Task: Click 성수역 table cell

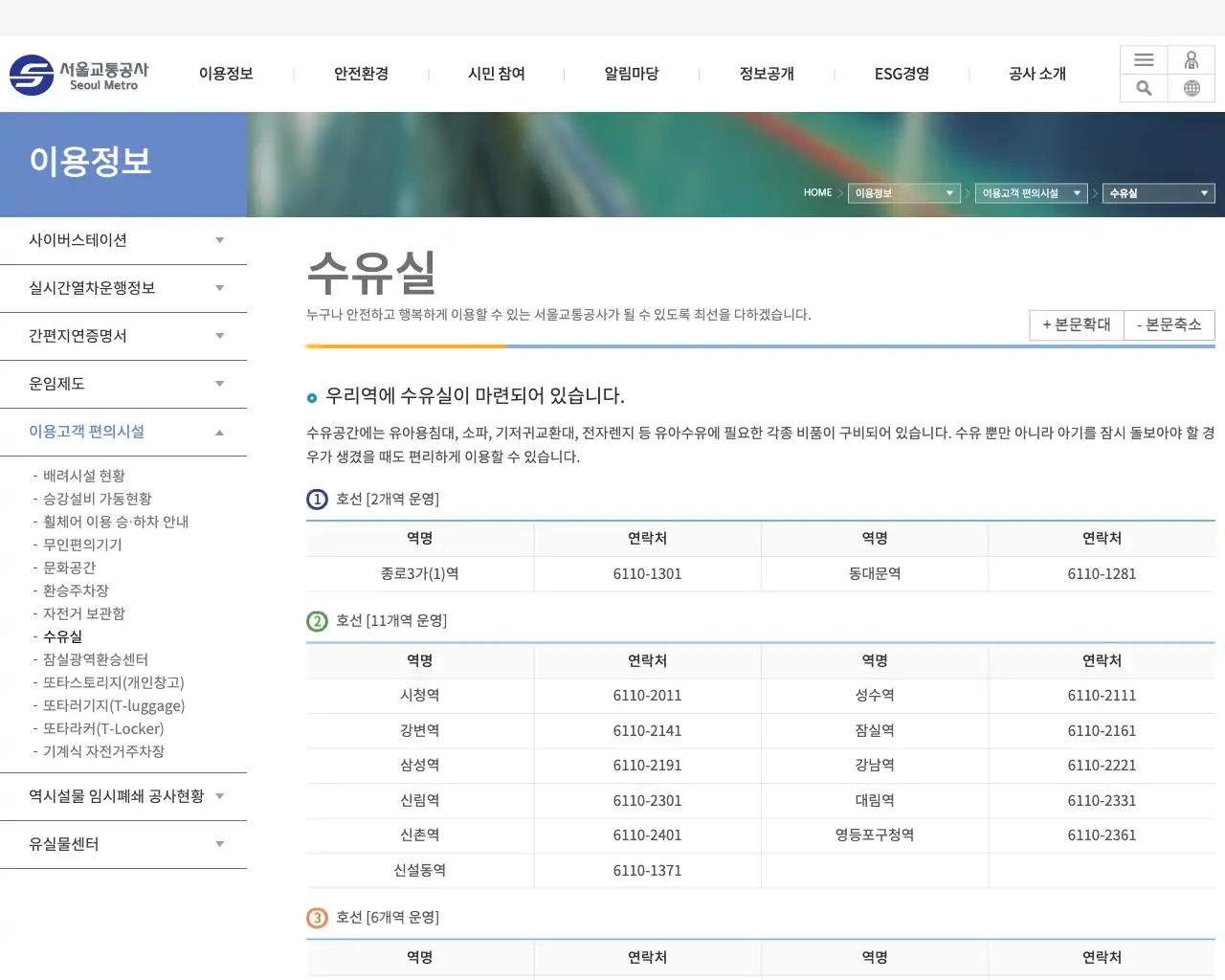Action: pos(875,695)
